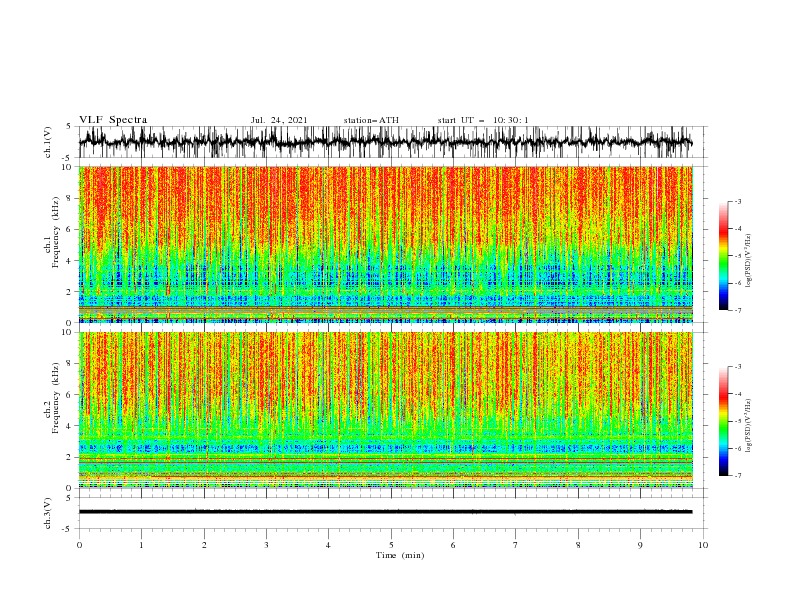Click the "-3" tick on ch.1 colorbar
The height and width of the screenshot is (612, 792).
737,201
